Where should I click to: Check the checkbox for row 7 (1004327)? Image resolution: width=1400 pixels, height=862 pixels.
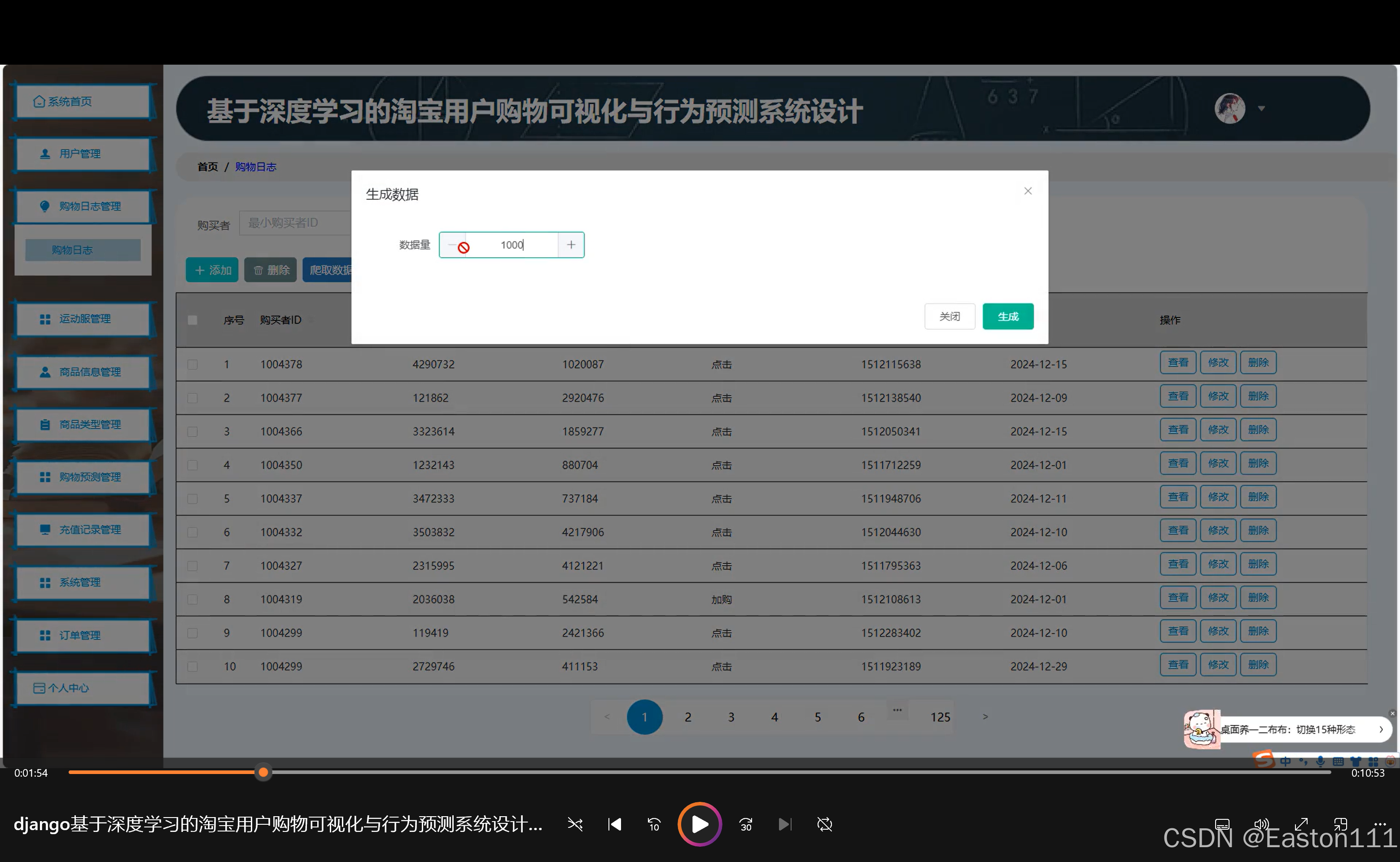(192, 566)
